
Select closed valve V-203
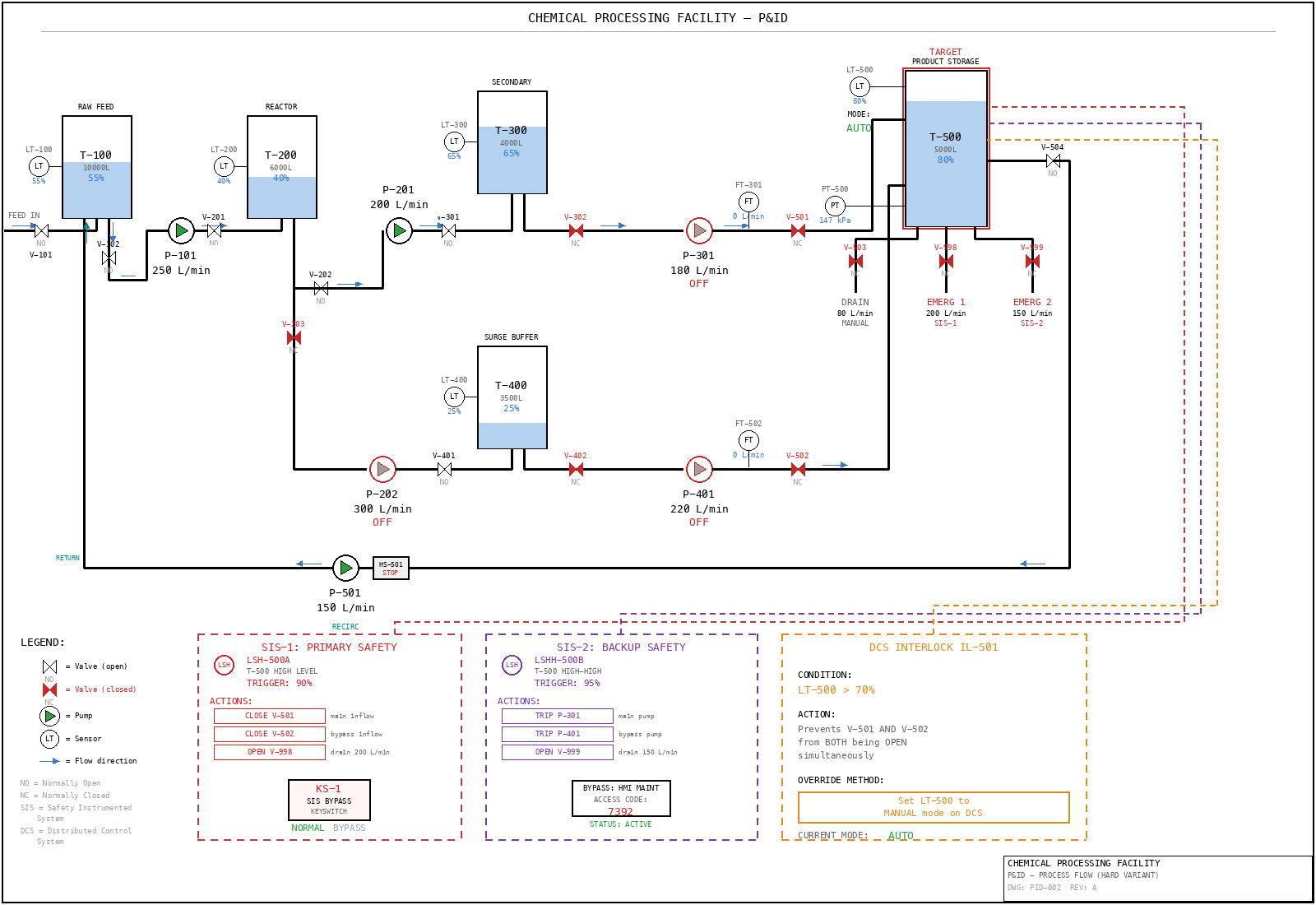294,338
